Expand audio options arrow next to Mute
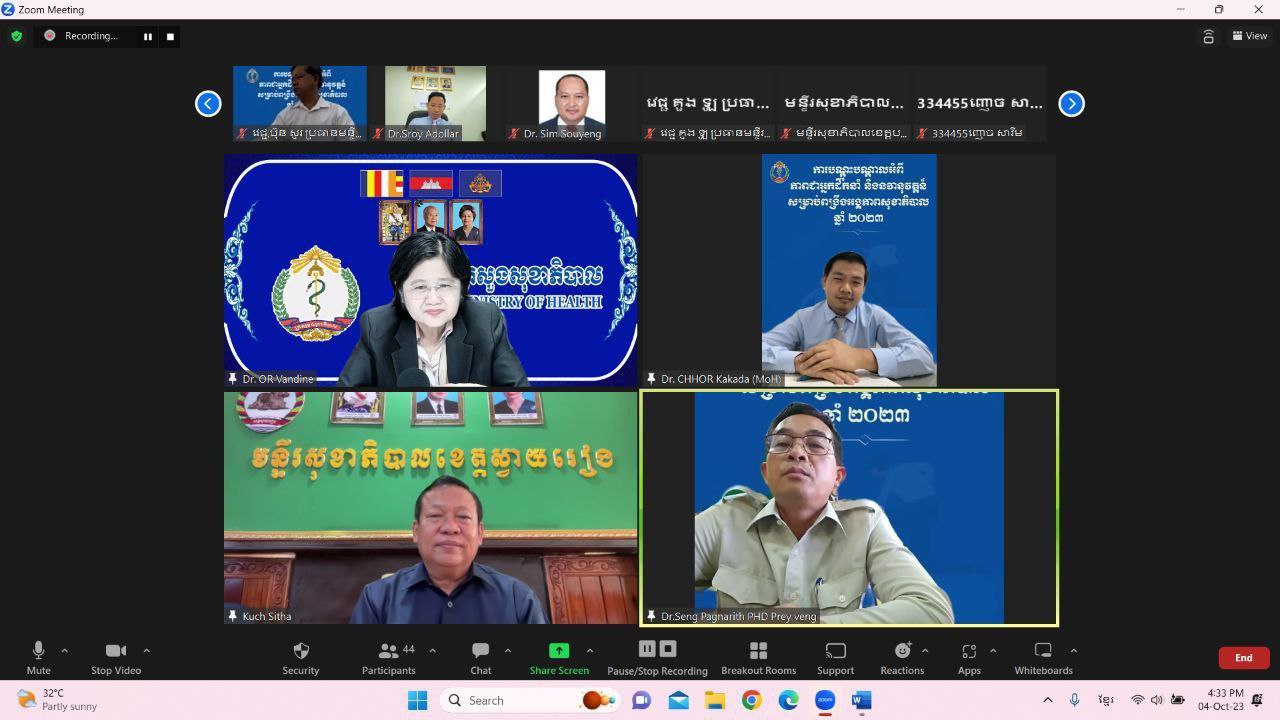 (65, 650)
